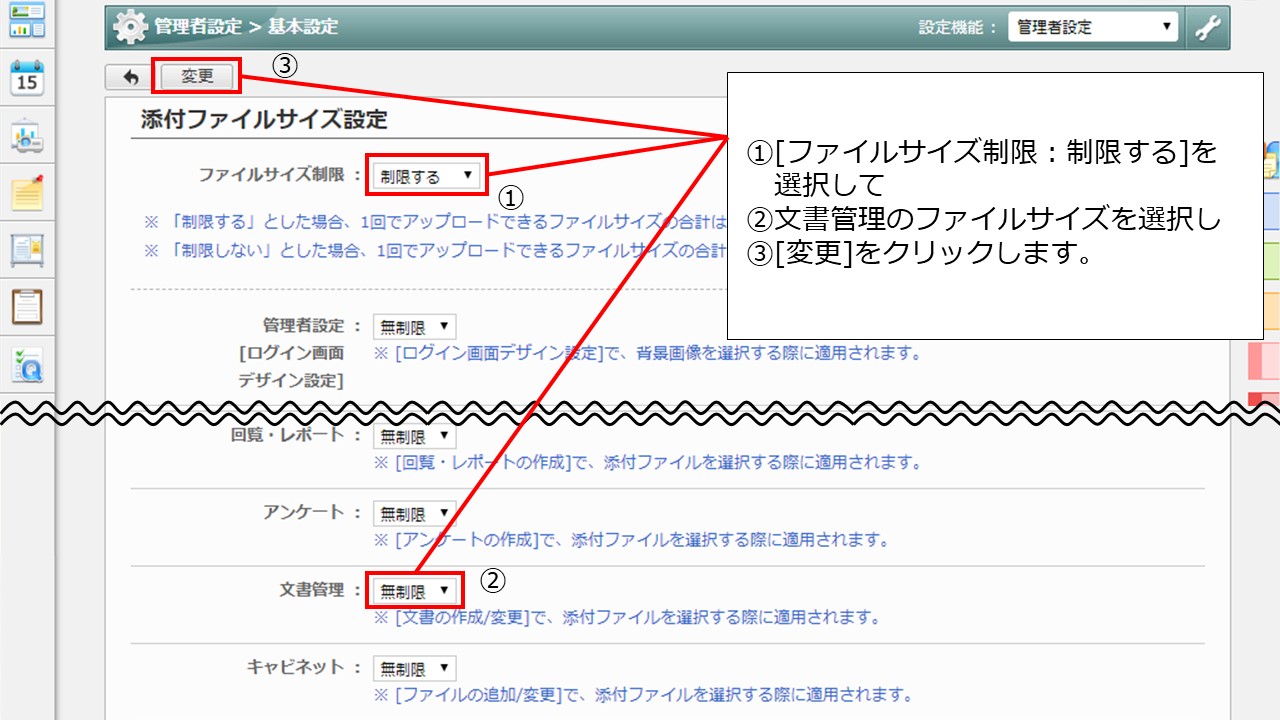Open the calendar icon showing 15
This screenshot has height=720, width=1280.
[27, 77]
